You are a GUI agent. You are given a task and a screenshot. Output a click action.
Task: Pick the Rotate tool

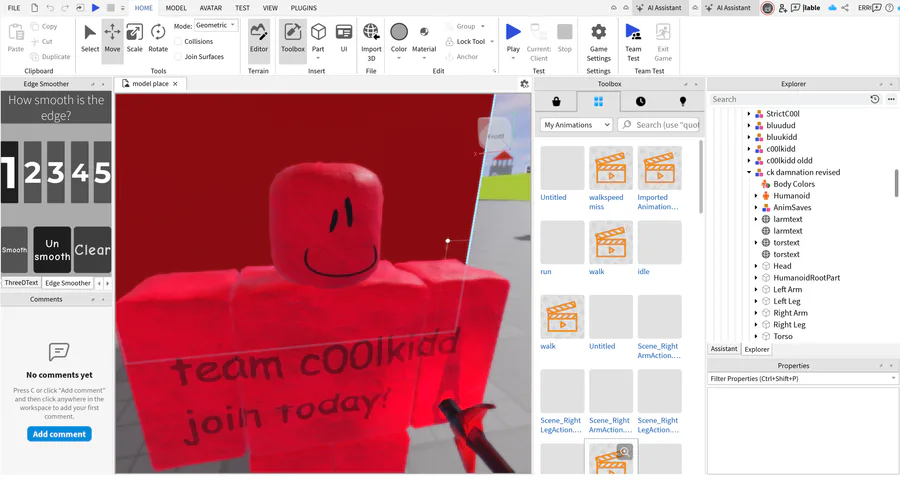158,38
